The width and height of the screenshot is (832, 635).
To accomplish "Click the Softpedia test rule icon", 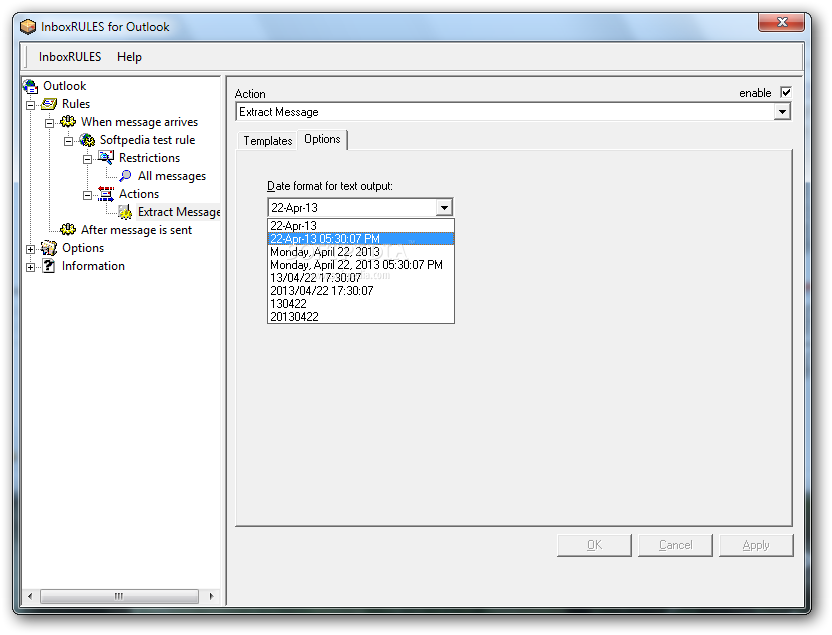I will coord(87,140).
